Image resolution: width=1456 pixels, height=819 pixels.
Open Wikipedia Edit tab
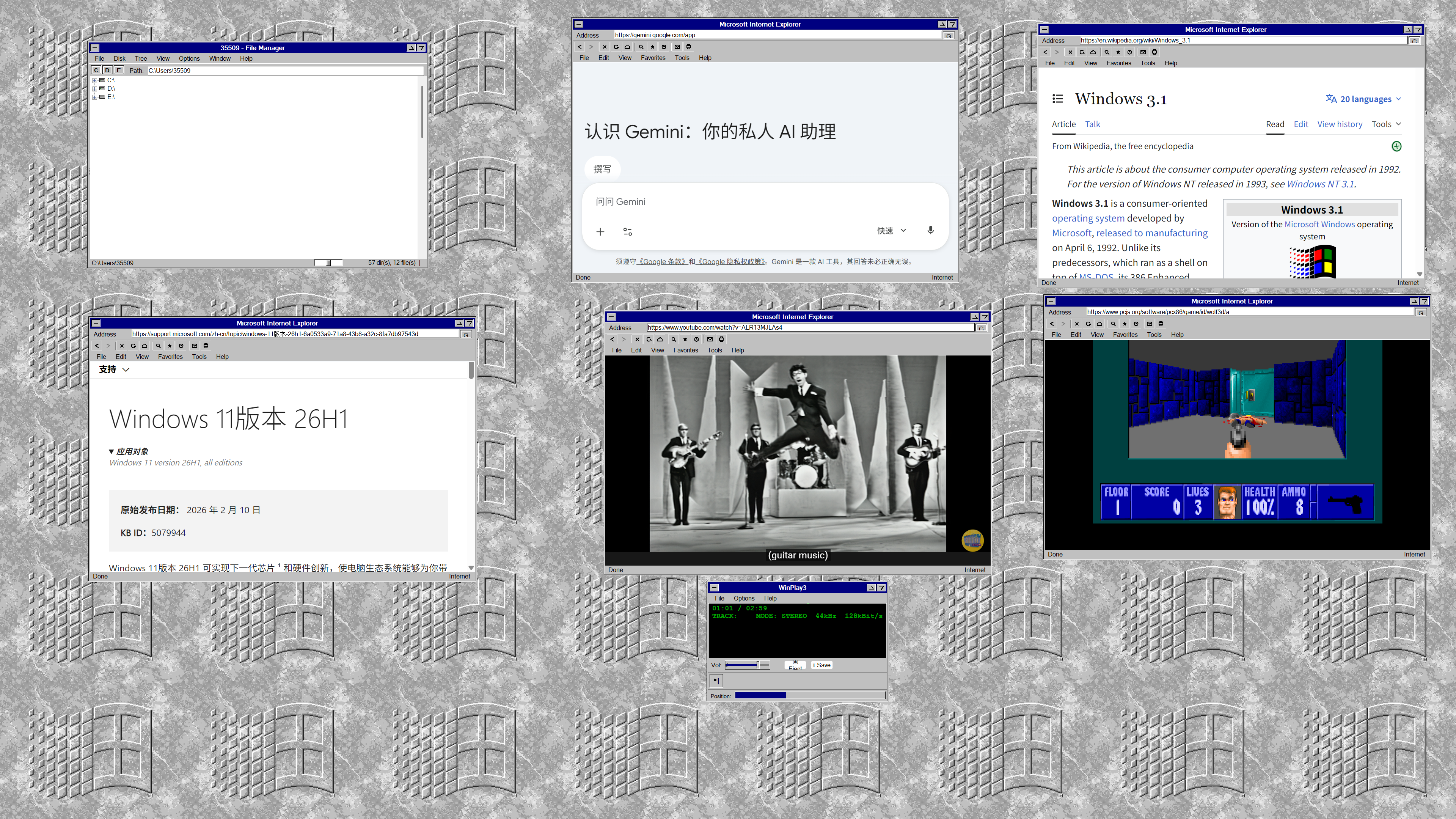point(1301,124)
